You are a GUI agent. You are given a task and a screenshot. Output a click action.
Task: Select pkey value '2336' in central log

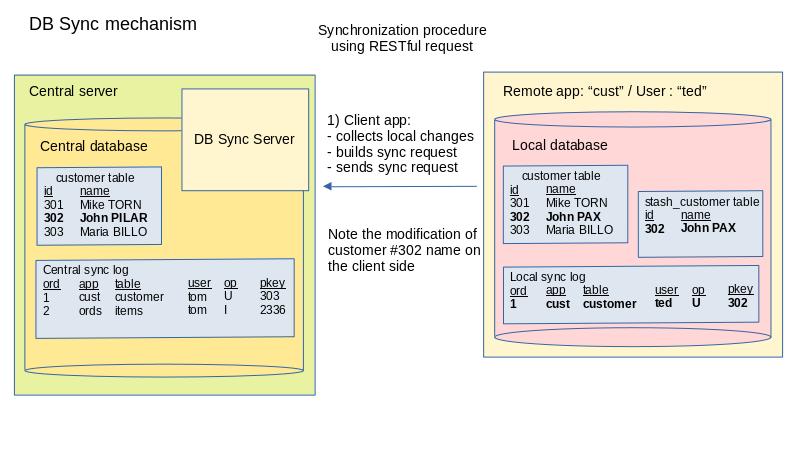click(x=272, y=310)
